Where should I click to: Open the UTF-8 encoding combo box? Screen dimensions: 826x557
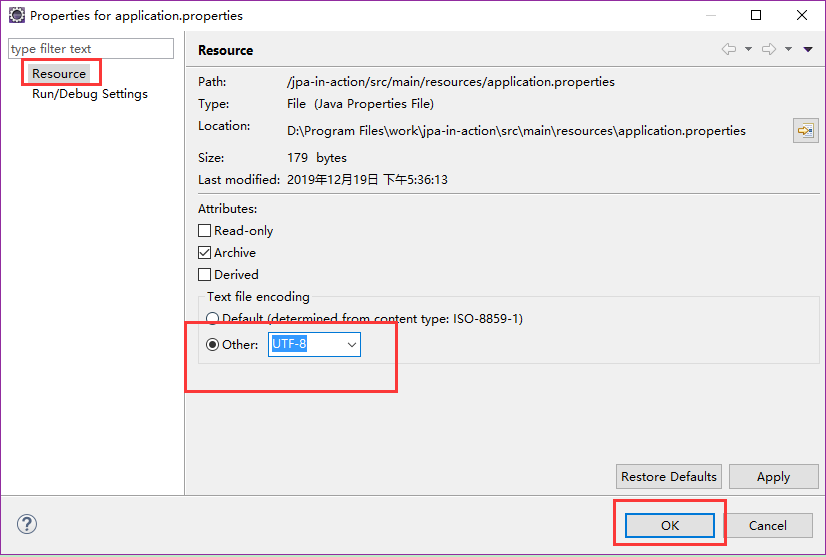[x=314, y=344]
